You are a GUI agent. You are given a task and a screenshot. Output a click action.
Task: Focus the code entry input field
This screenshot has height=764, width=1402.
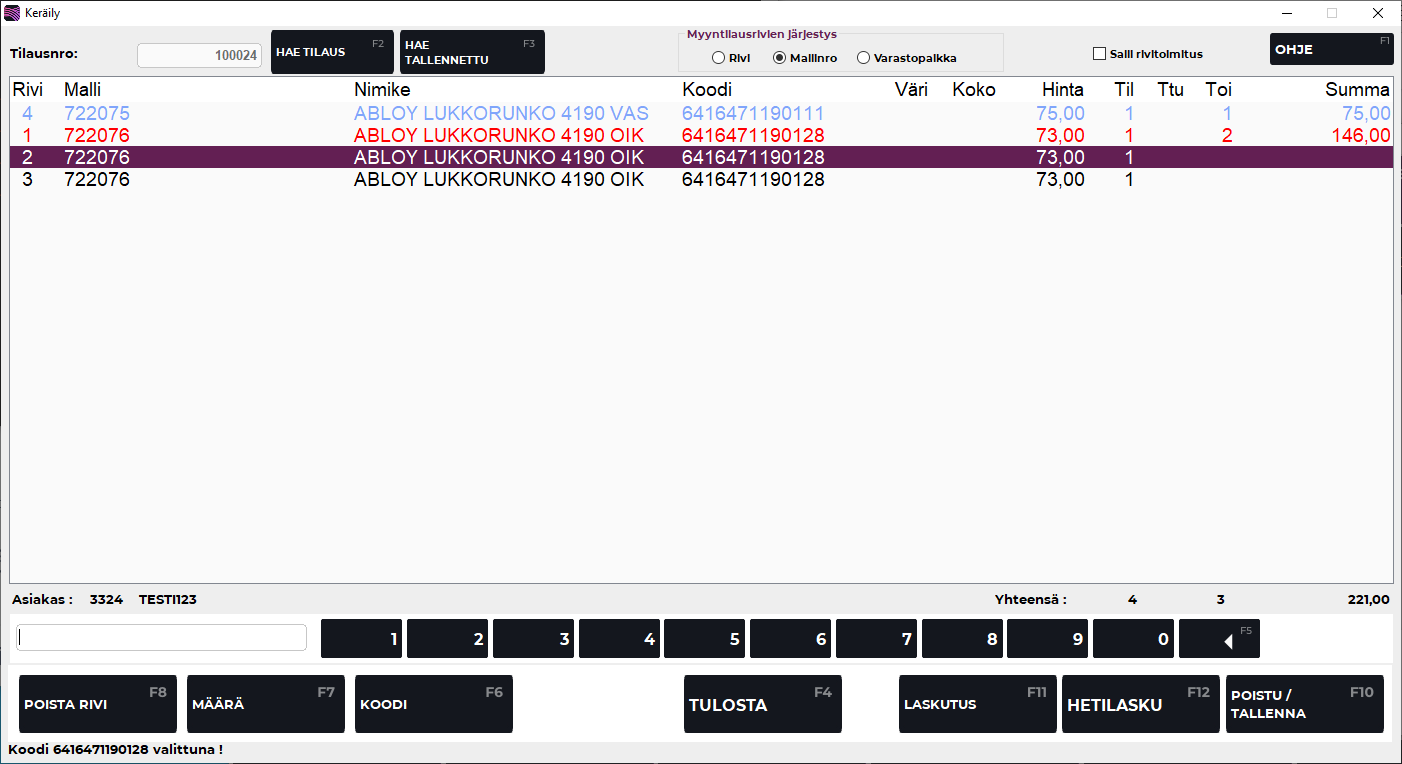(162, 638)
